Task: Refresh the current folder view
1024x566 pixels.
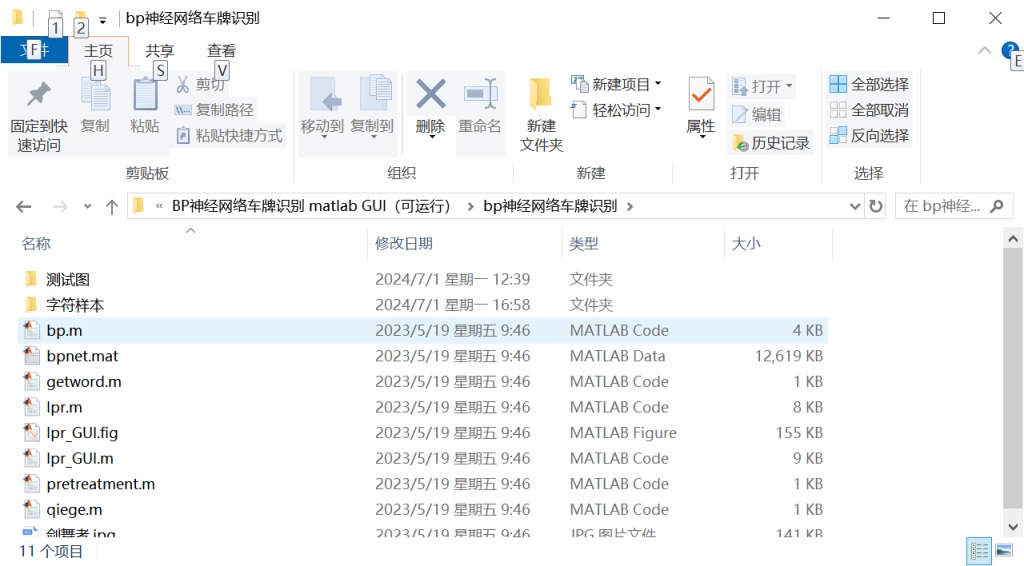Action: tap(876, 206)
